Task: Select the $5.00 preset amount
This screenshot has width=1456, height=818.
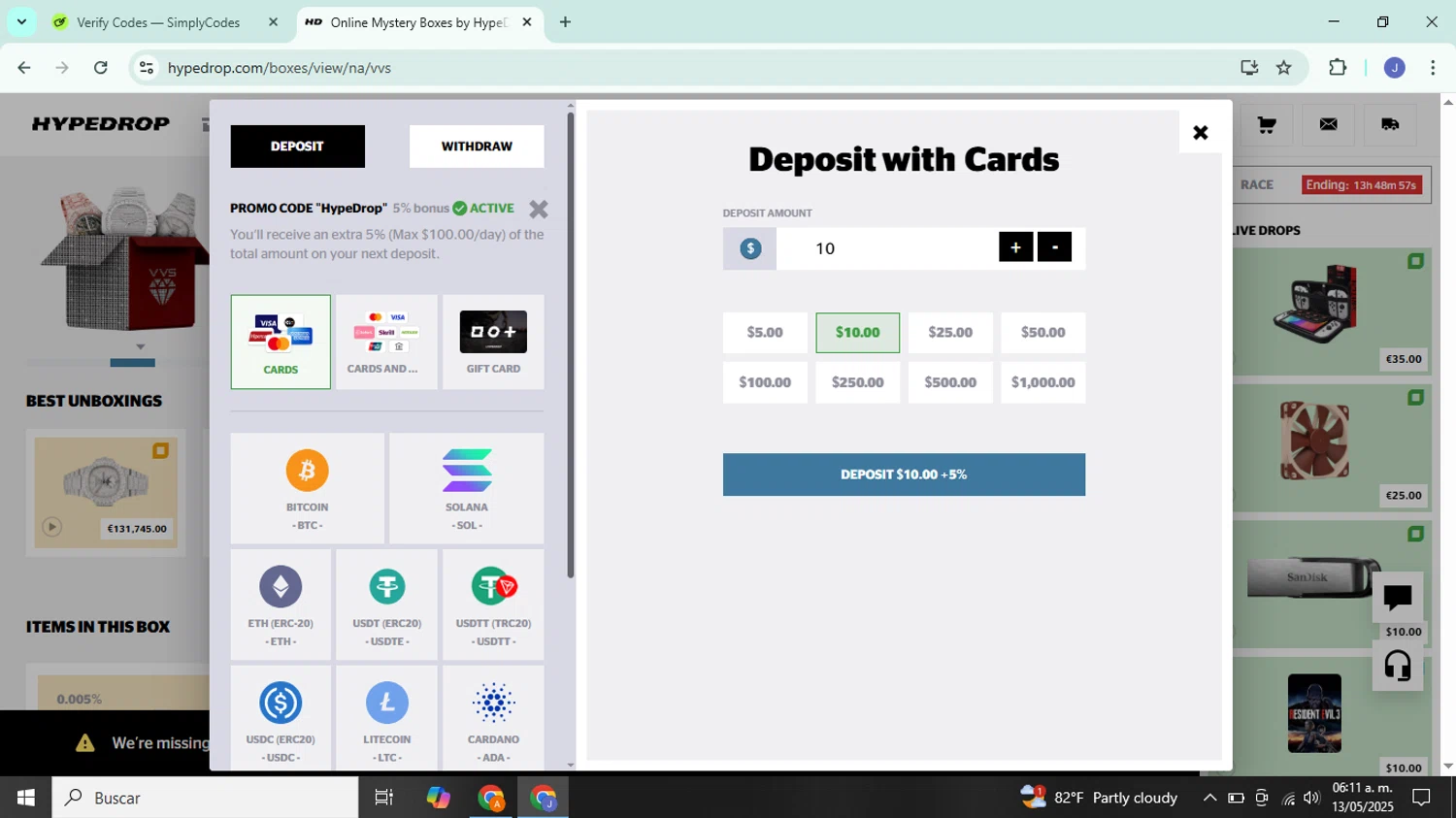Action: [x=765, y=333]
